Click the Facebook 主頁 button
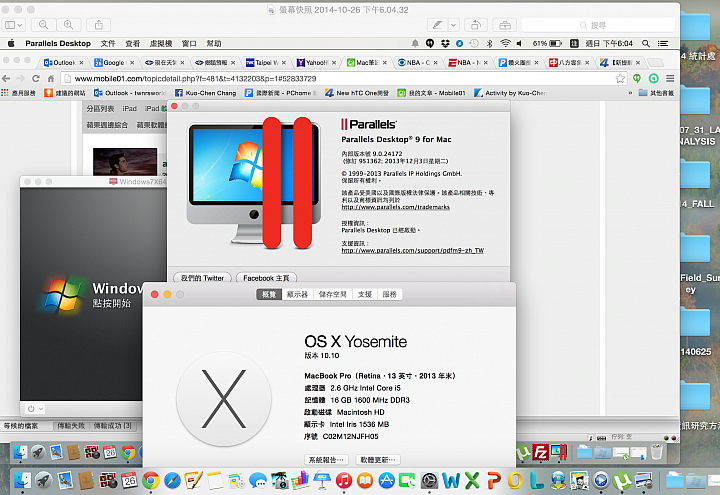The width and height of the screenshot is (720, 495). point(266,278)
